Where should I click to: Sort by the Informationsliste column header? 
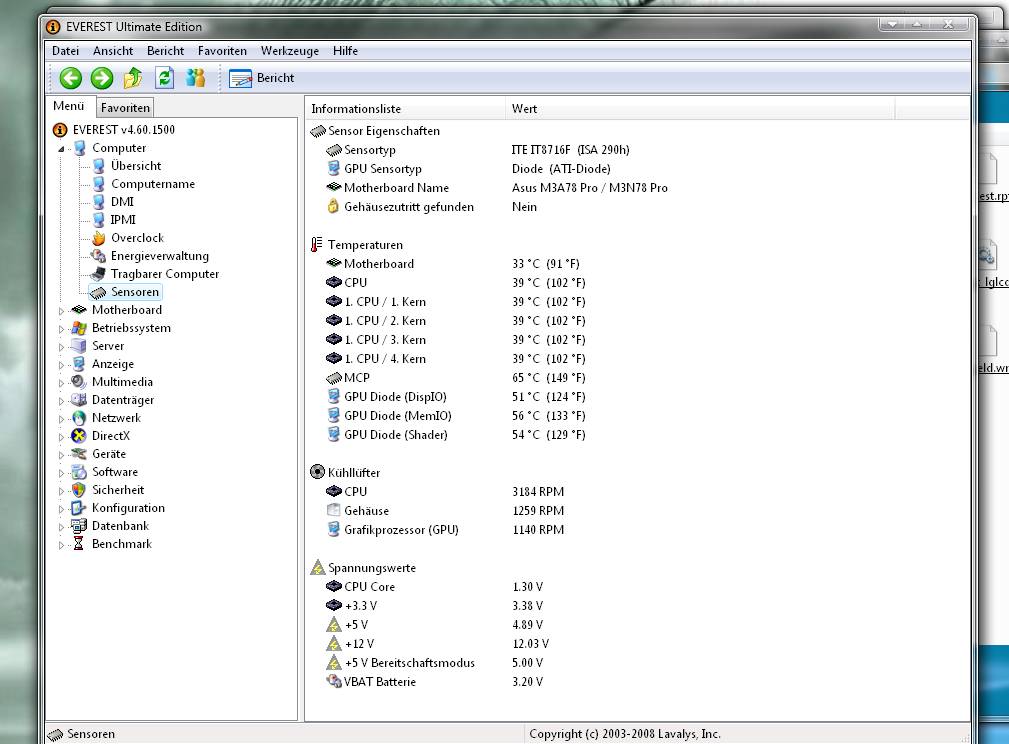coord(405,109)
